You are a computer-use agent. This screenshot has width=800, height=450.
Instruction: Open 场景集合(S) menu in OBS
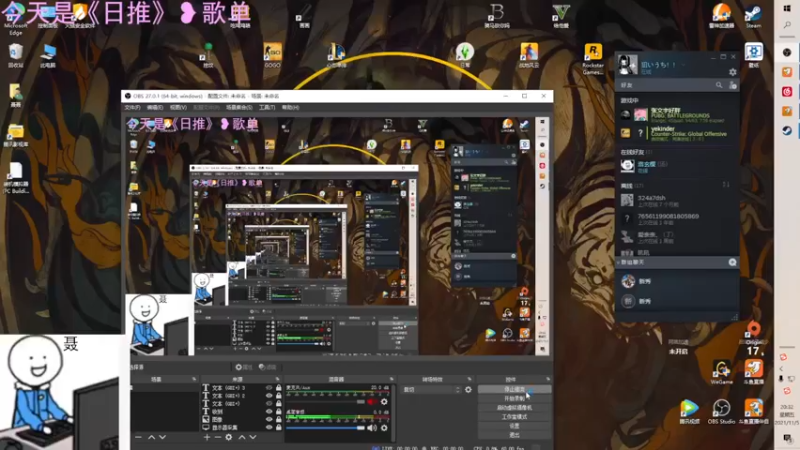239,108
